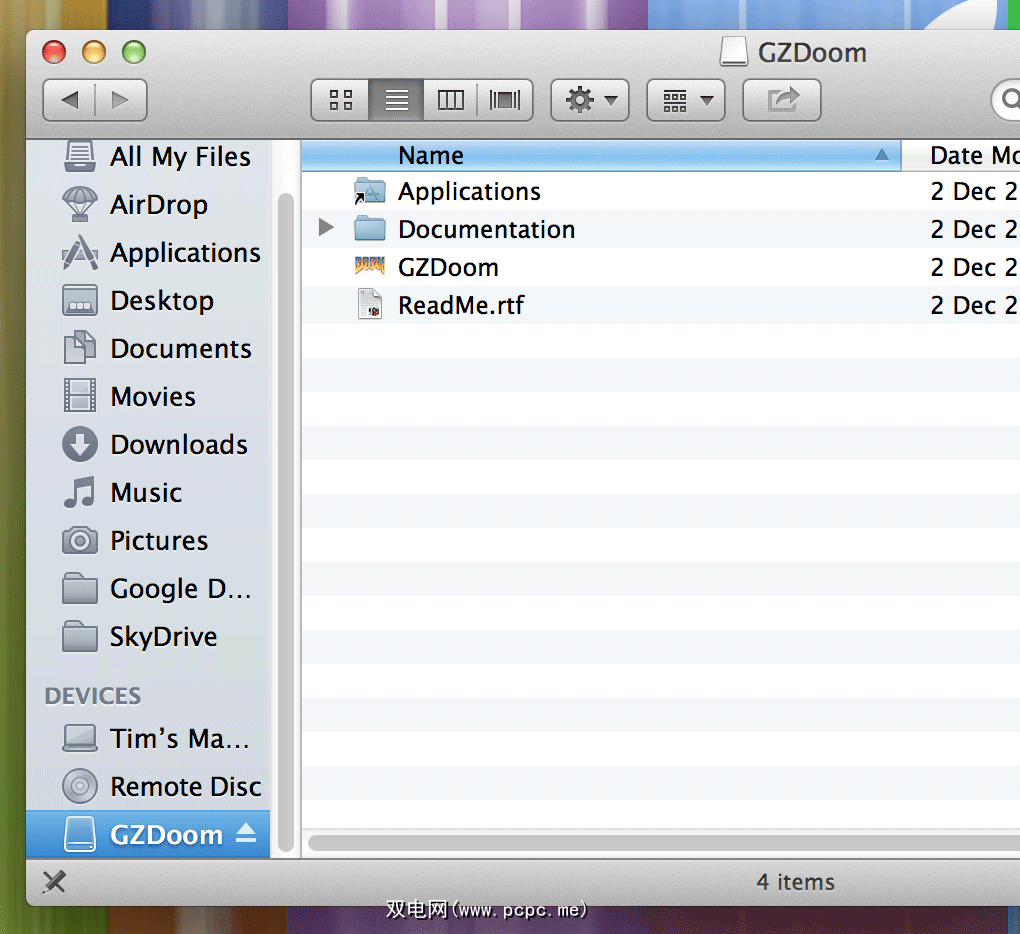The image size is (1020, 934).
Task: Switch to list view
Action: pos(396,100)
